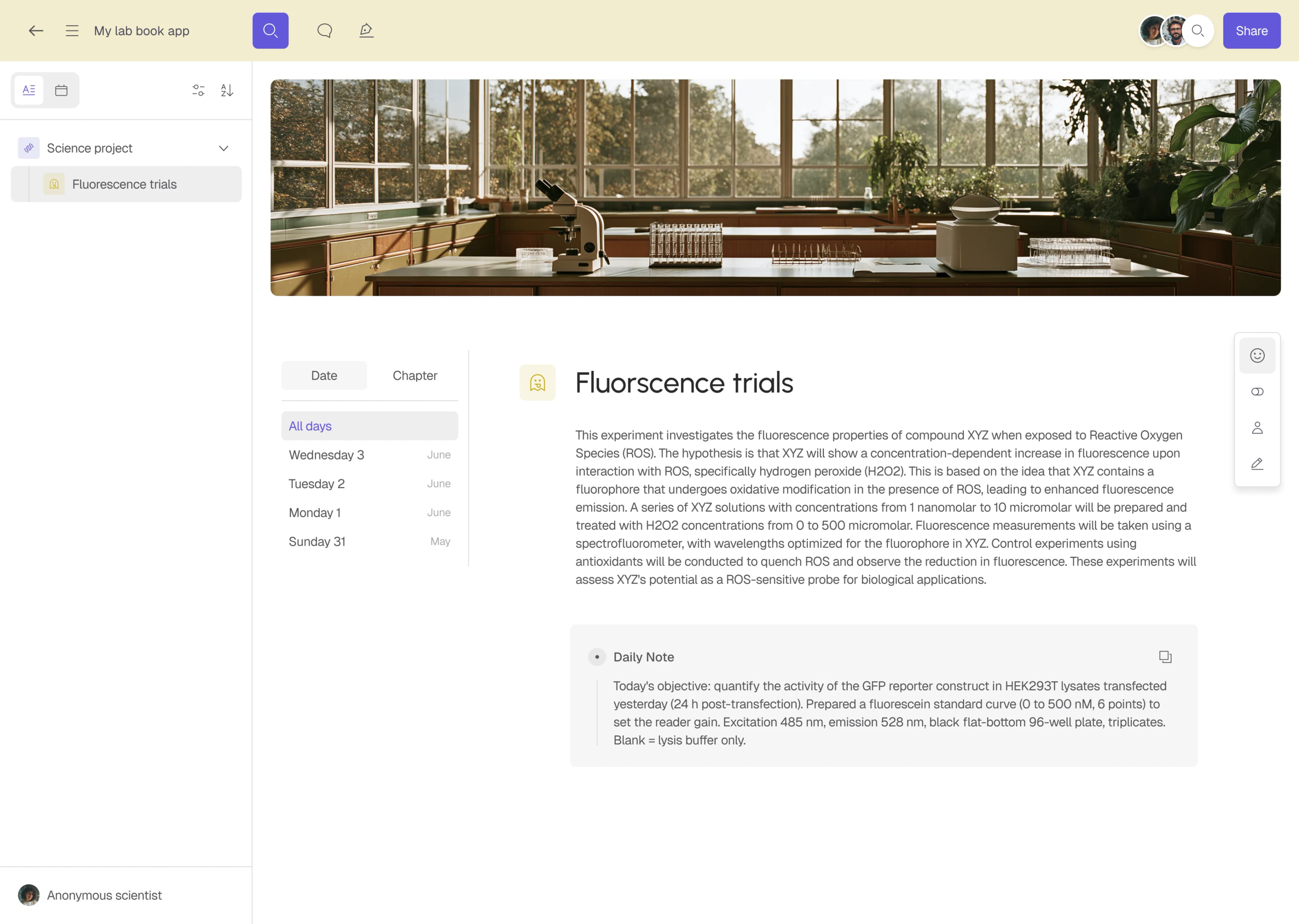Click the ghost page icon by title
The height and width of the screenshot is (924, 1299).
point(538,382)
